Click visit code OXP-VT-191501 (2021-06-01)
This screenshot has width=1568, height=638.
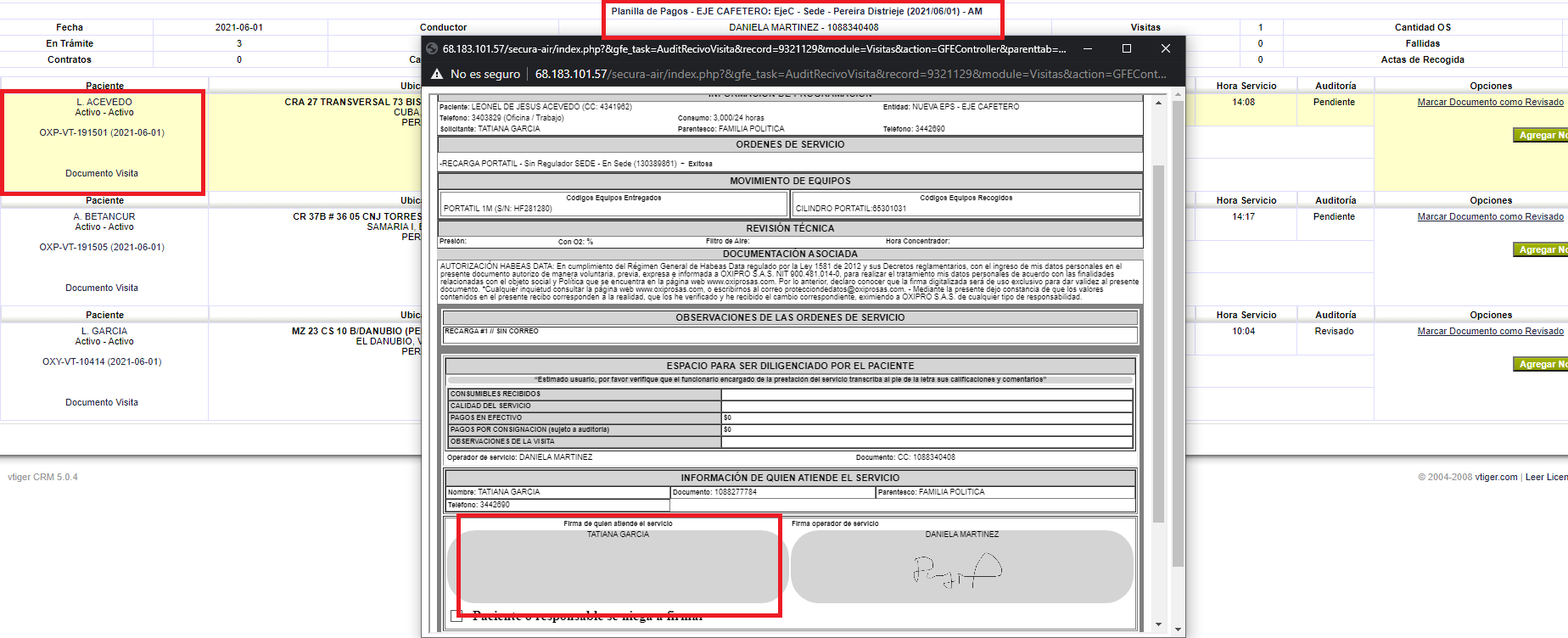coord(102,132)
